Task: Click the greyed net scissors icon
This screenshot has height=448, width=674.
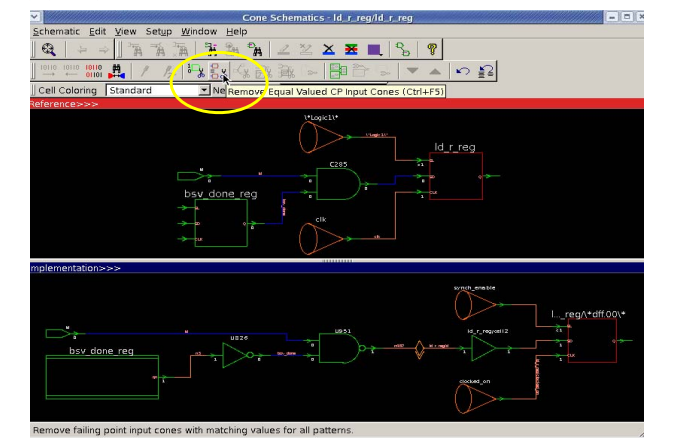Action: pyautogui.click(x=242, y=71)
